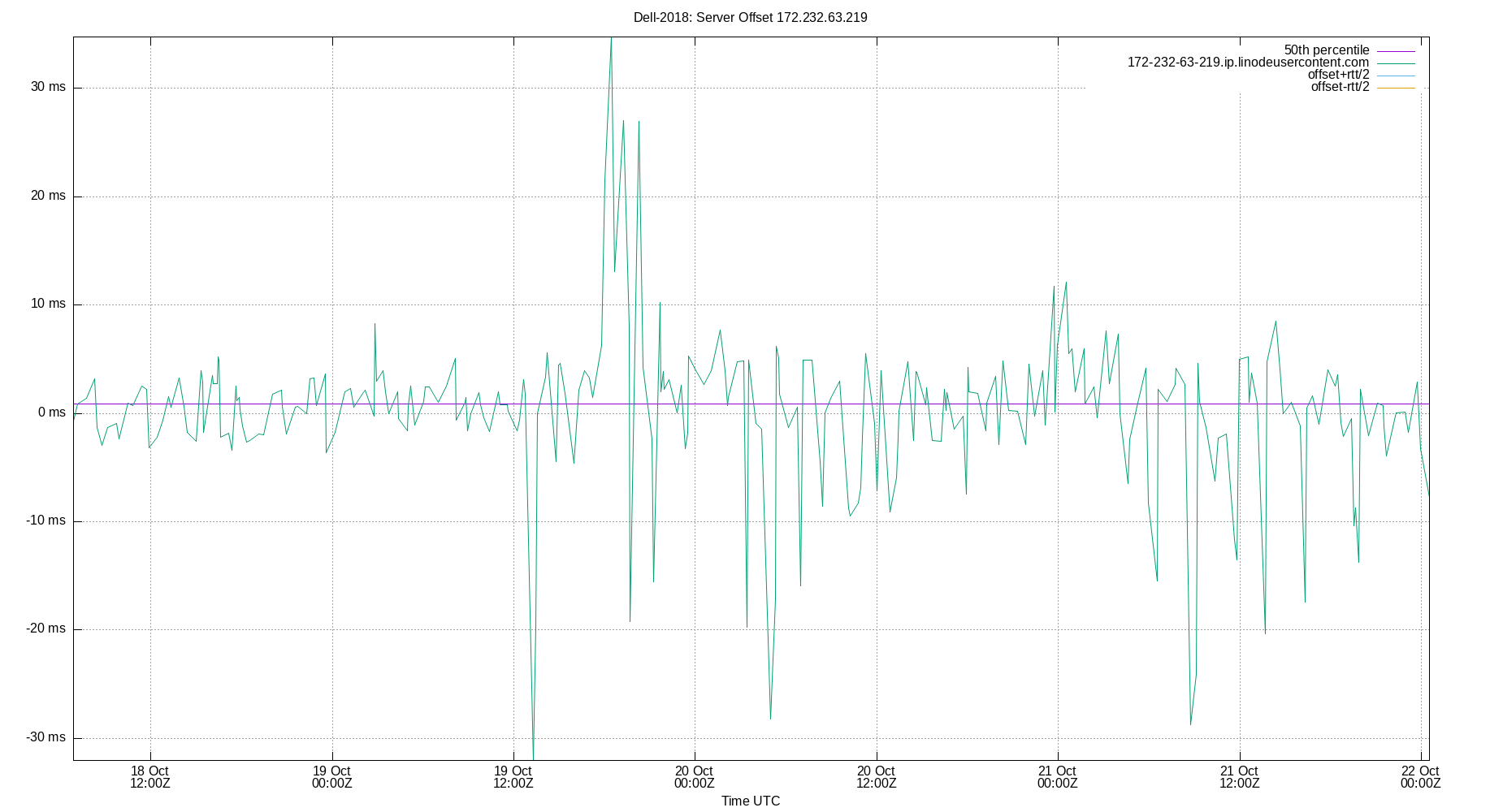Click the "30 ms" y-axis label
This screenshot has height=812, width=1503.
48,87
